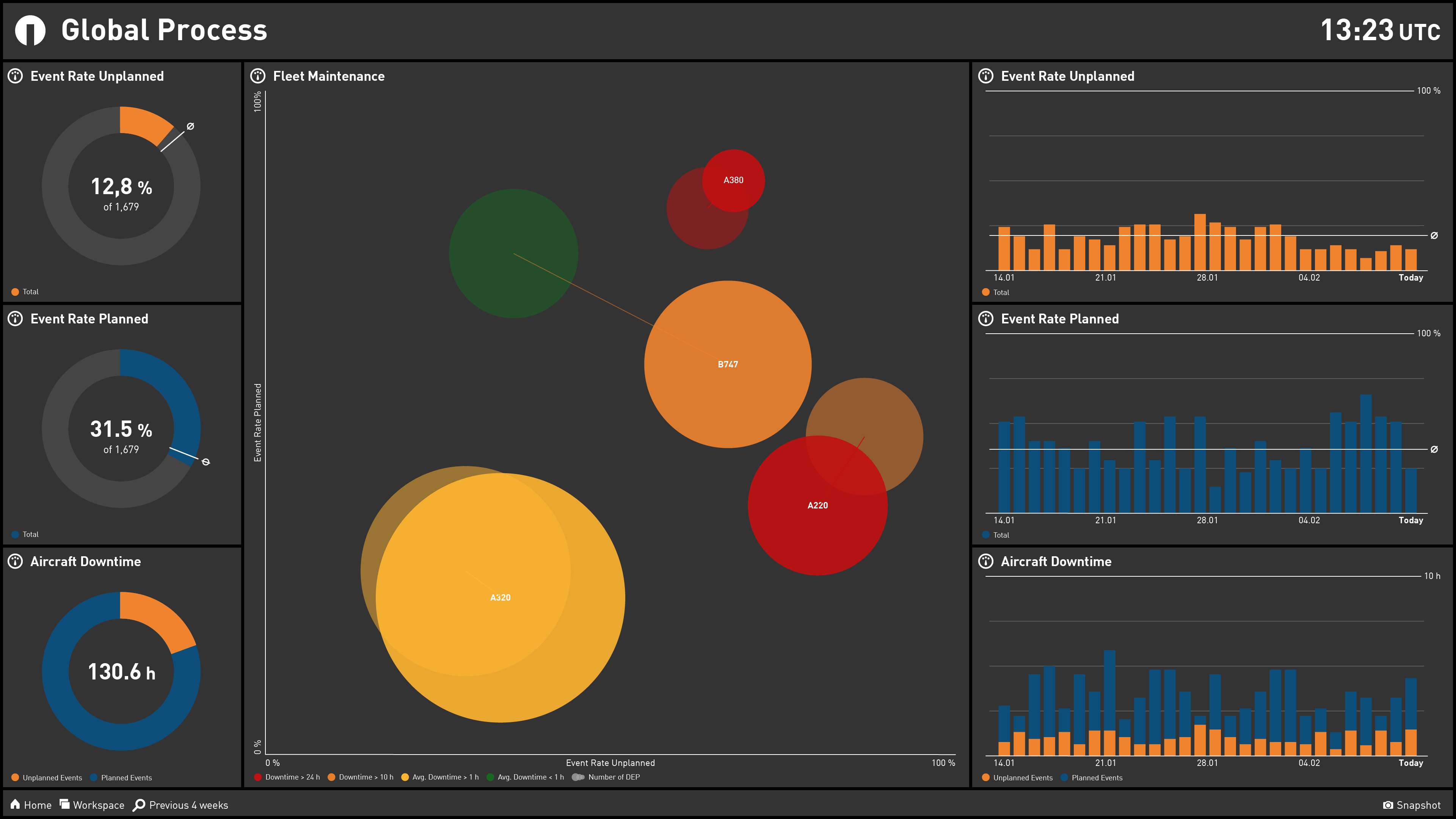Click average marker on Unplanned donut
This screenshot has width=1456, height=819.
tap(190, 126)
